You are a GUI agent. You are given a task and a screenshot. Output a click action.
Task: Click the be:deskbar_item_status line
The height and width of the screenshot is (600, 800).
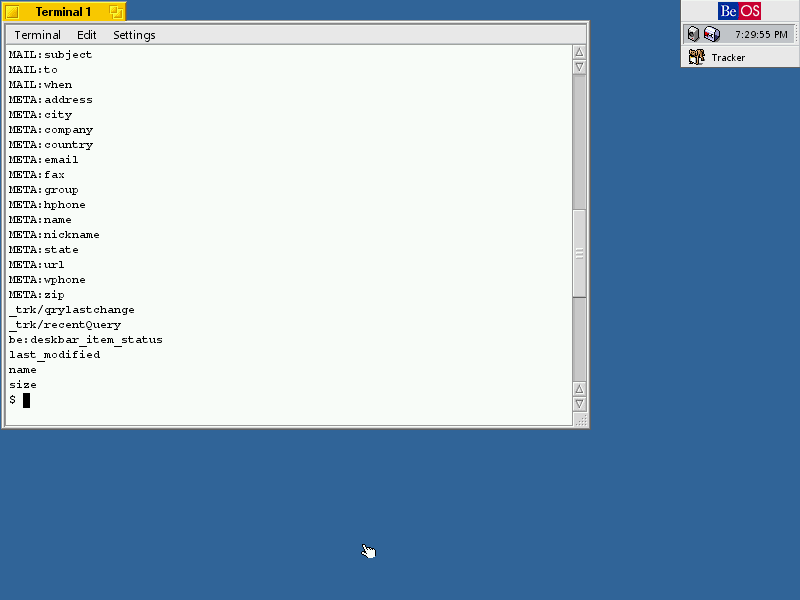pos(86,340)
